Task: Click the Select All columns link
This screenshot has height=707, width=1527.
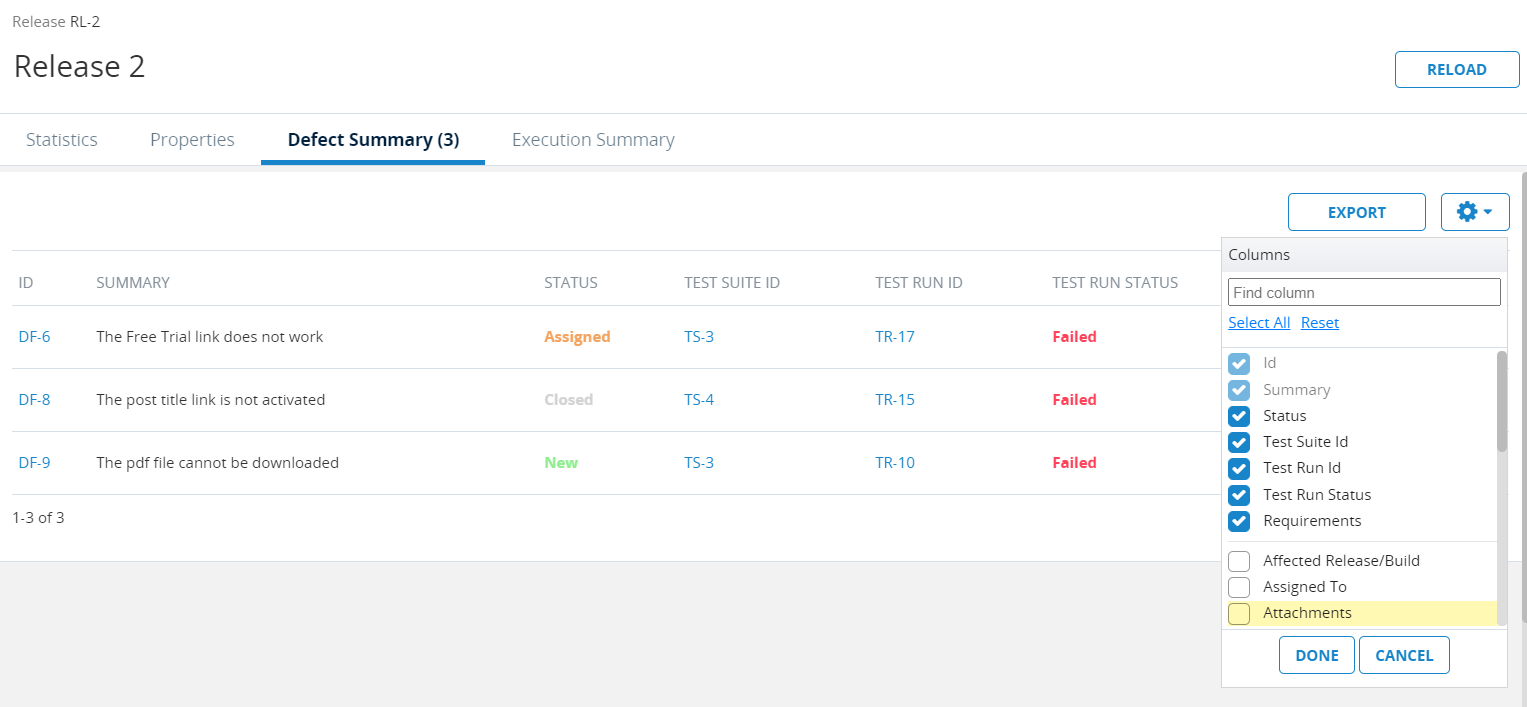Action: click(x=1259, y=322)
